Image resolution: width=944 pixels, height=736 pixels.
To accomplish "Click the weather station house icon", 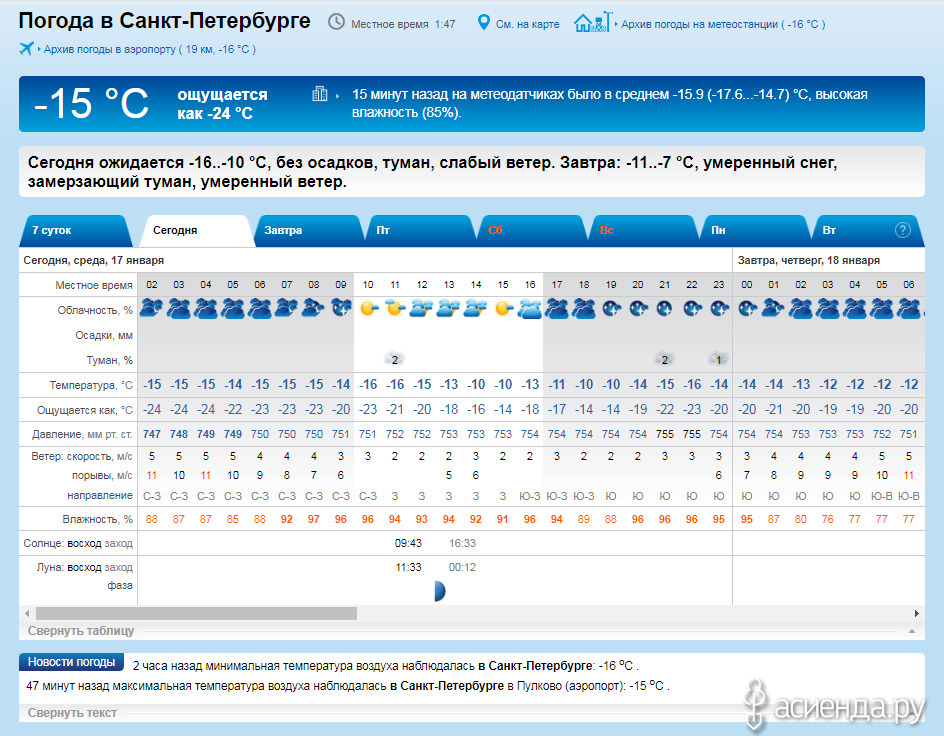I will point(593,23).
